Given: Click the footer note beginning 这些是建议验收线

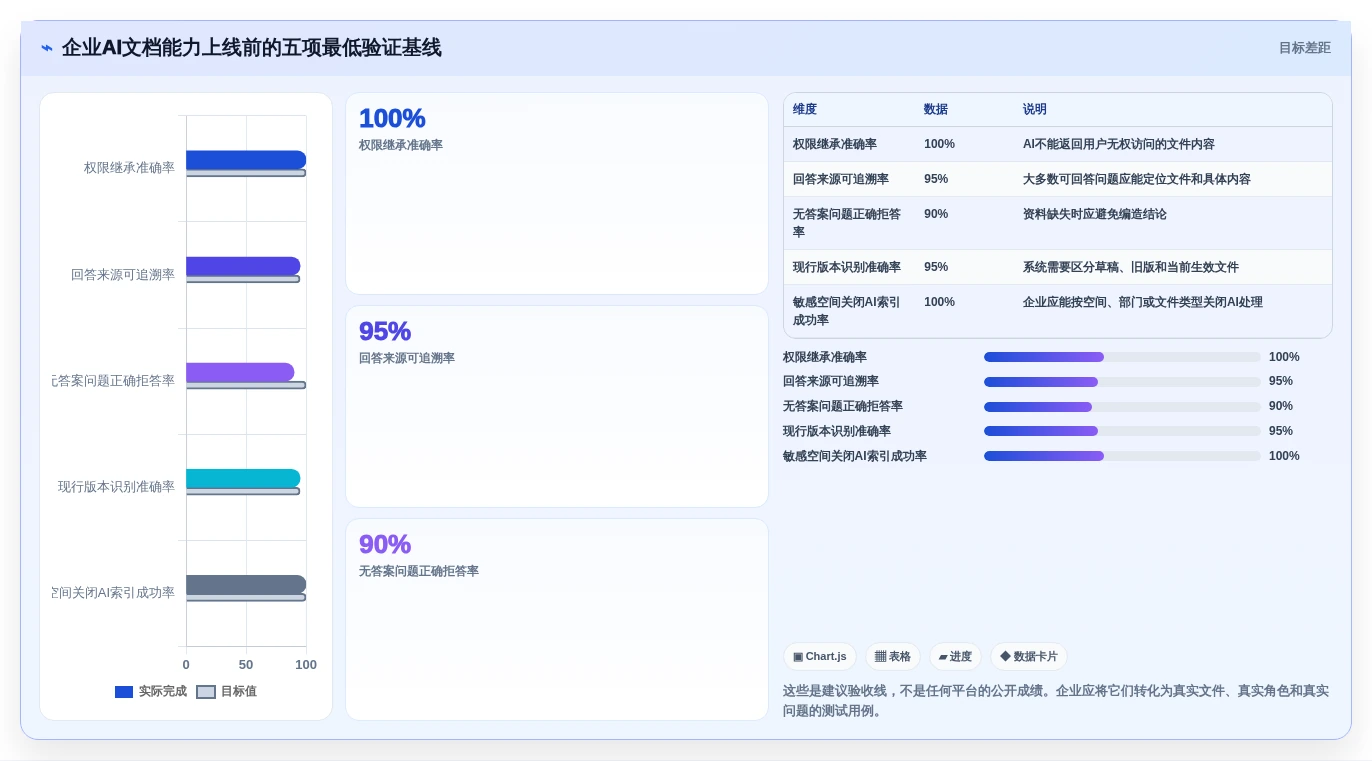Looking at the screenshot, I should click(1056, 701).
